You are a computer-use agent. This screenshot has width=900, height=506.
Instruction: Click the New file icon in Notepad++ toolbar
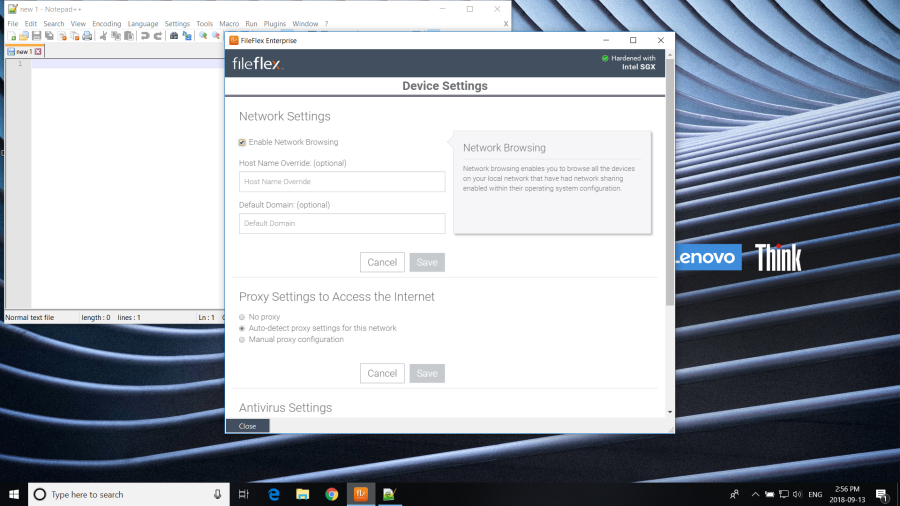[x=11, y=36]
